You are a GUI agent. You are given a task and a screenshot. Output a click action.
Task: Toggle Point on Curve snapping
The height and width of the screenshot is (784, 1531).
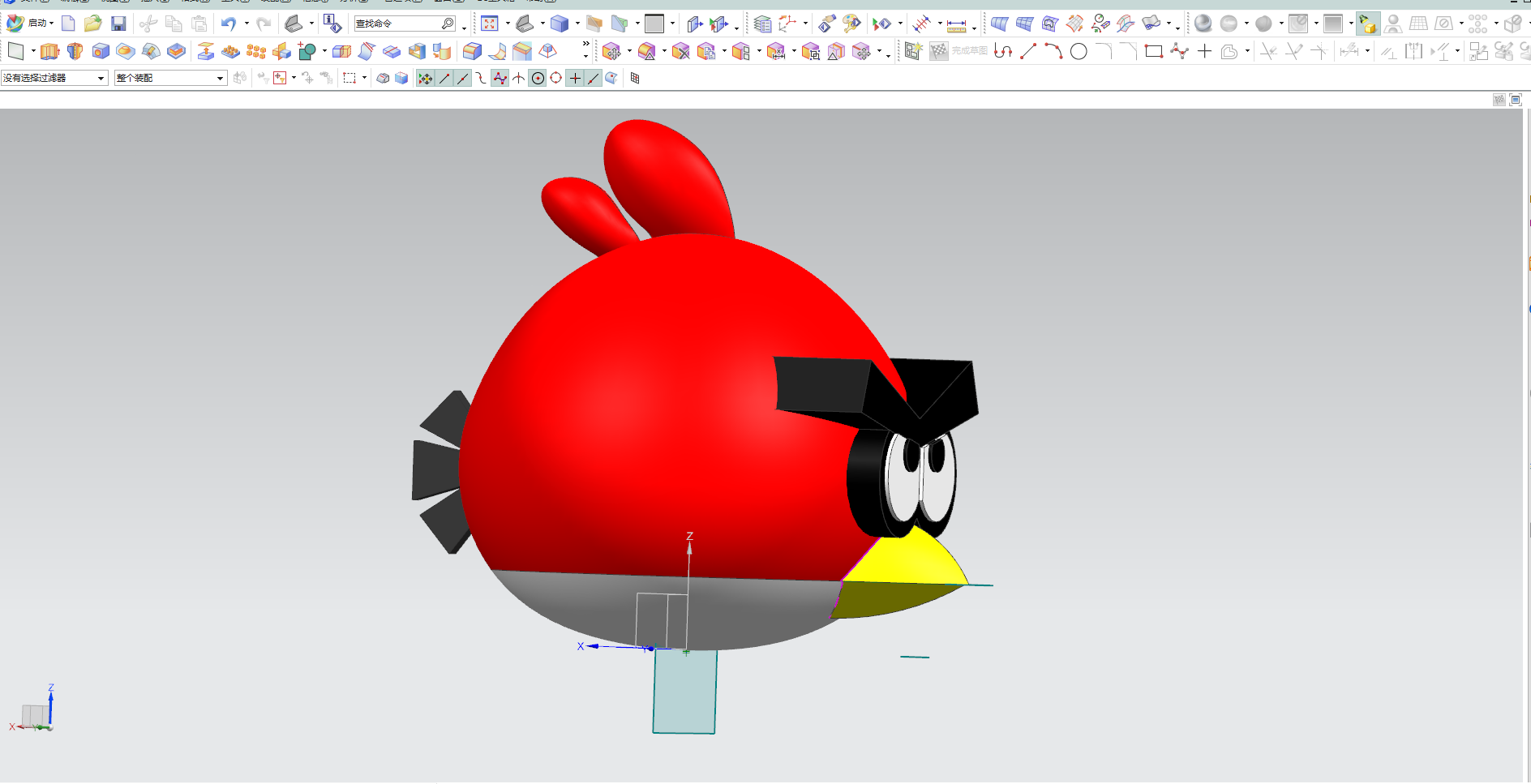click(593, 79)
